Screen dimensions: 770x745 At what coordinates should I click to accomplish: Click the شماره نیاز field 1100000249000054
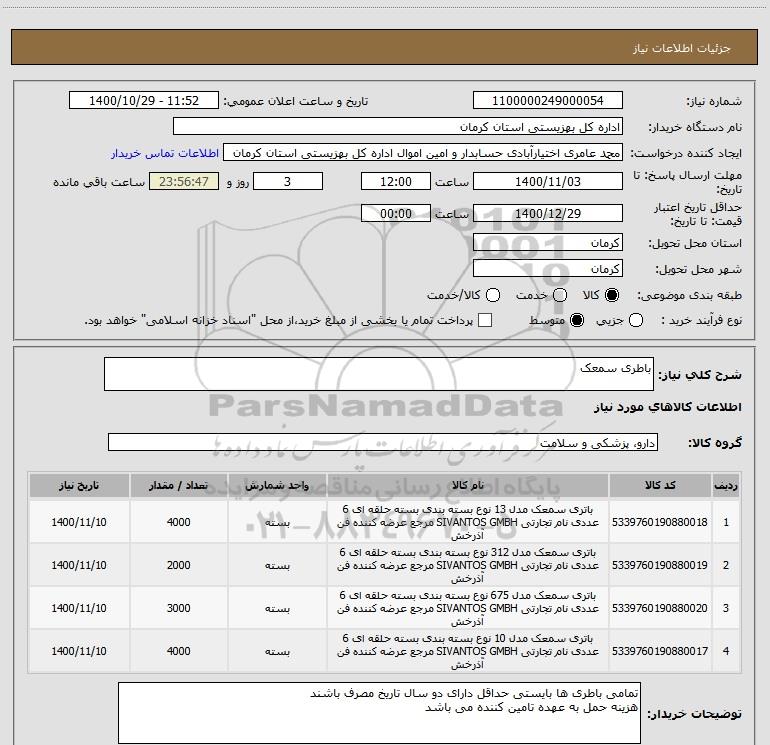pos(548,101)
